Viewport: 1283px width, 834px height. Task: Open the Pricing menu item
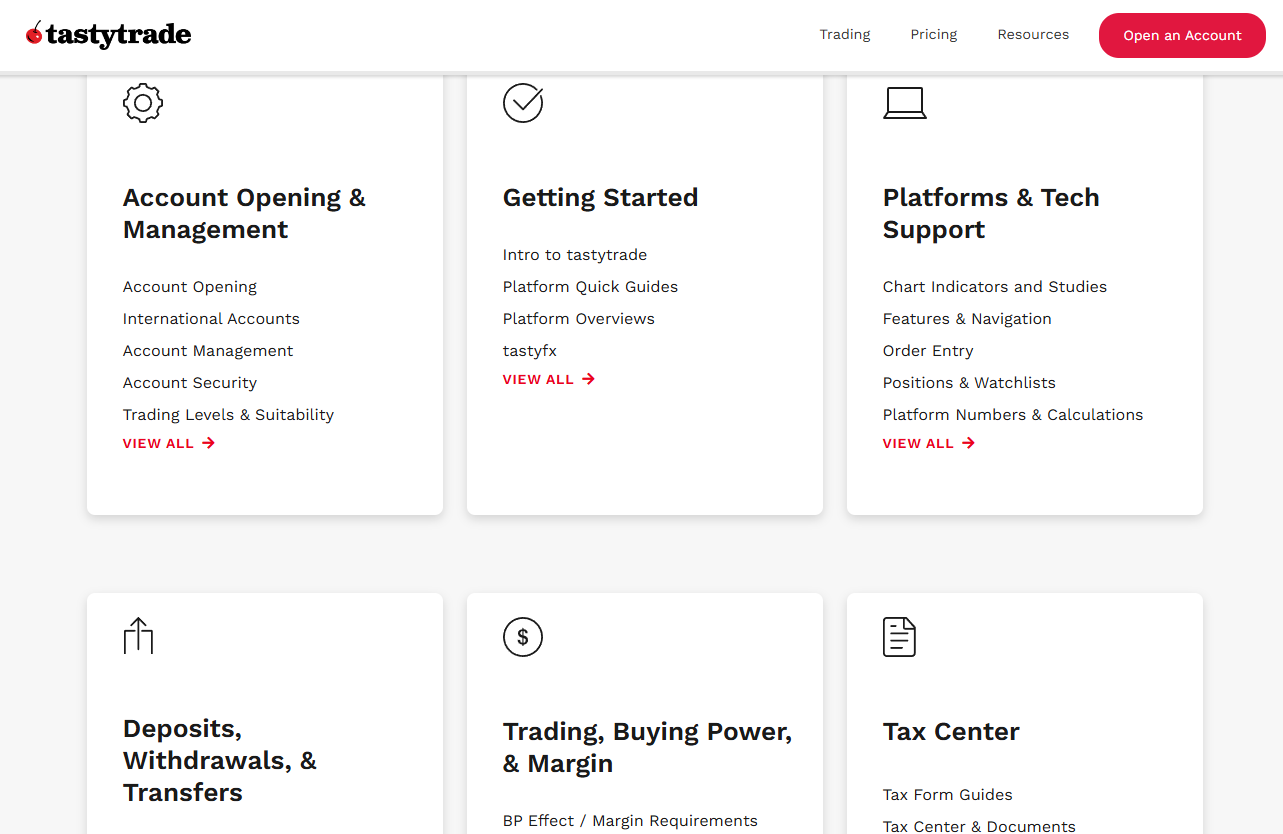(x=934, y=35)
